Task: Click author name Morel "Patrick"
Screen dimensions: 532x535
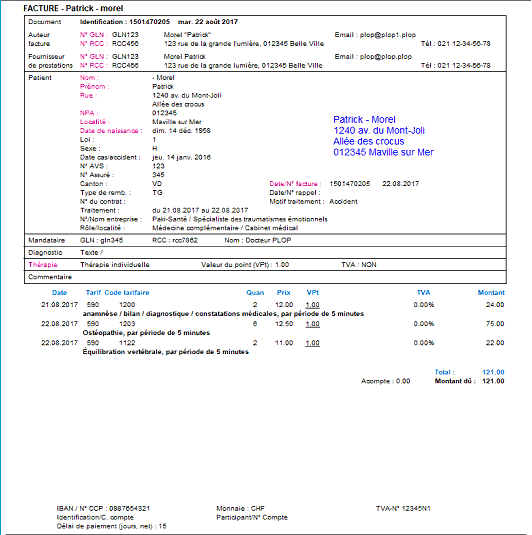Action: 187,35
